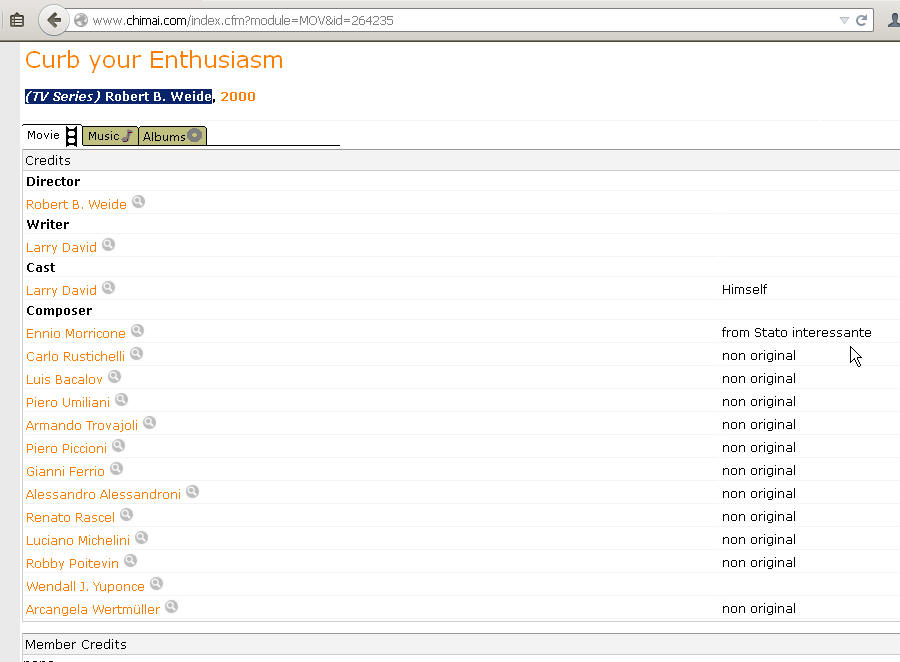Click the Cast heading

(41, 268)
